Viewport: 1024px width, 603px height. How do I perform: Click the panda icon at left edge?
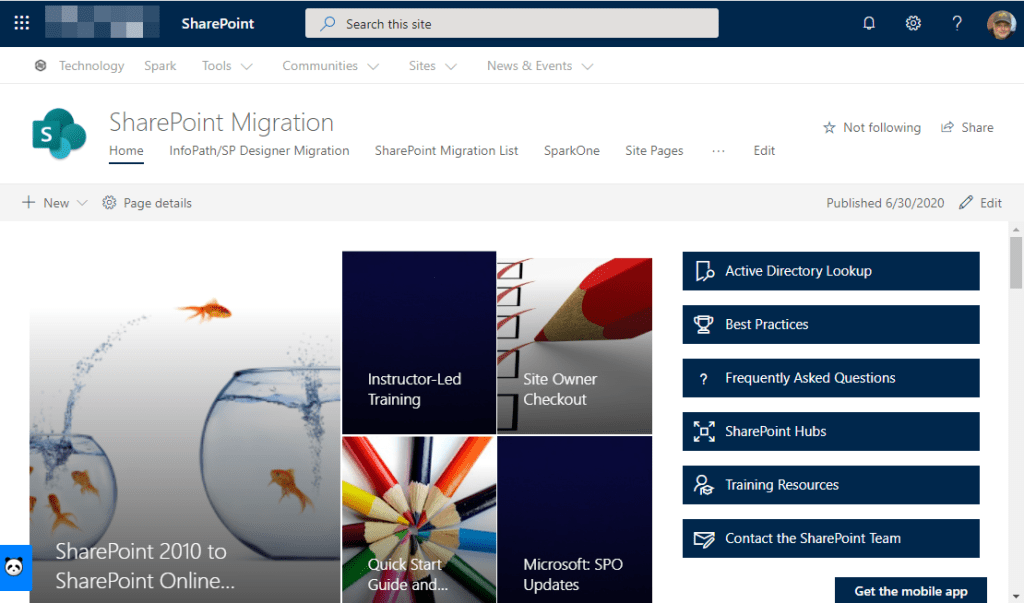14,568
